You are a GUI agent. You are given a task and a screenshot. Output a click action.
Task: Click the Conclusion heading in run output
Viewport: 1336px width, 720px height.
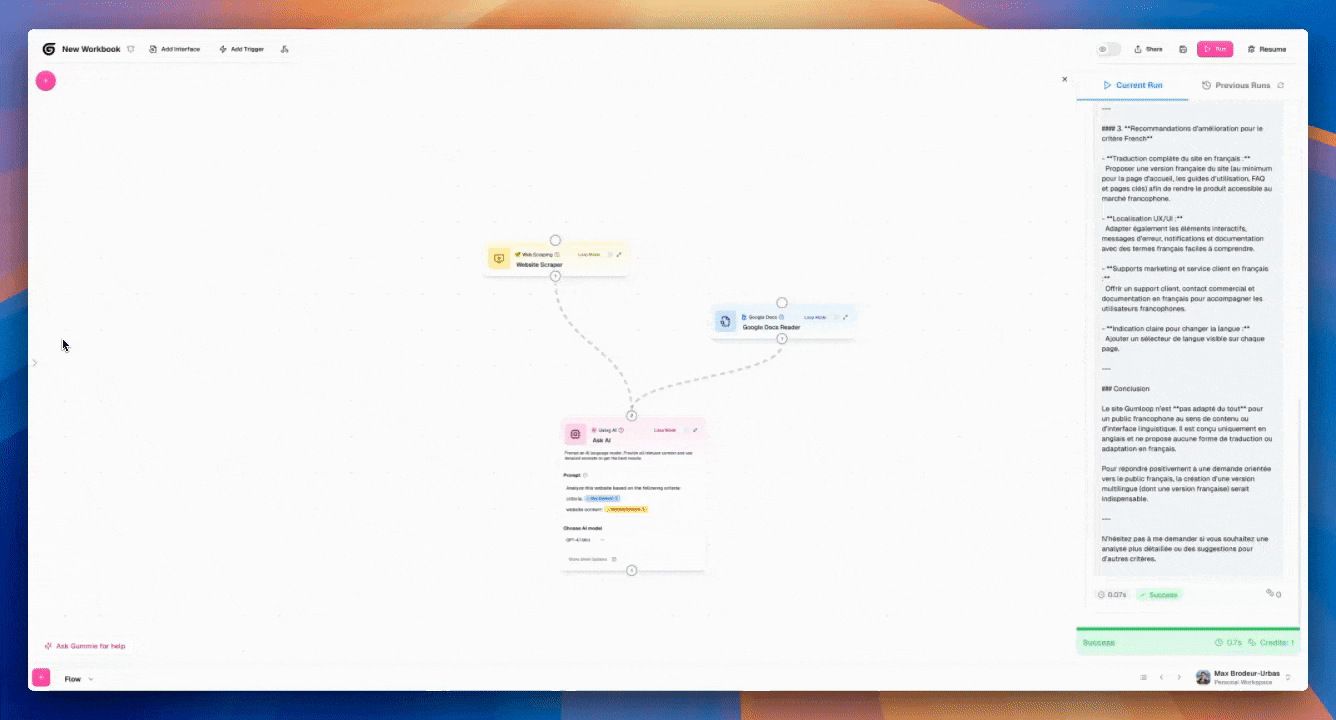[1125, 389]
